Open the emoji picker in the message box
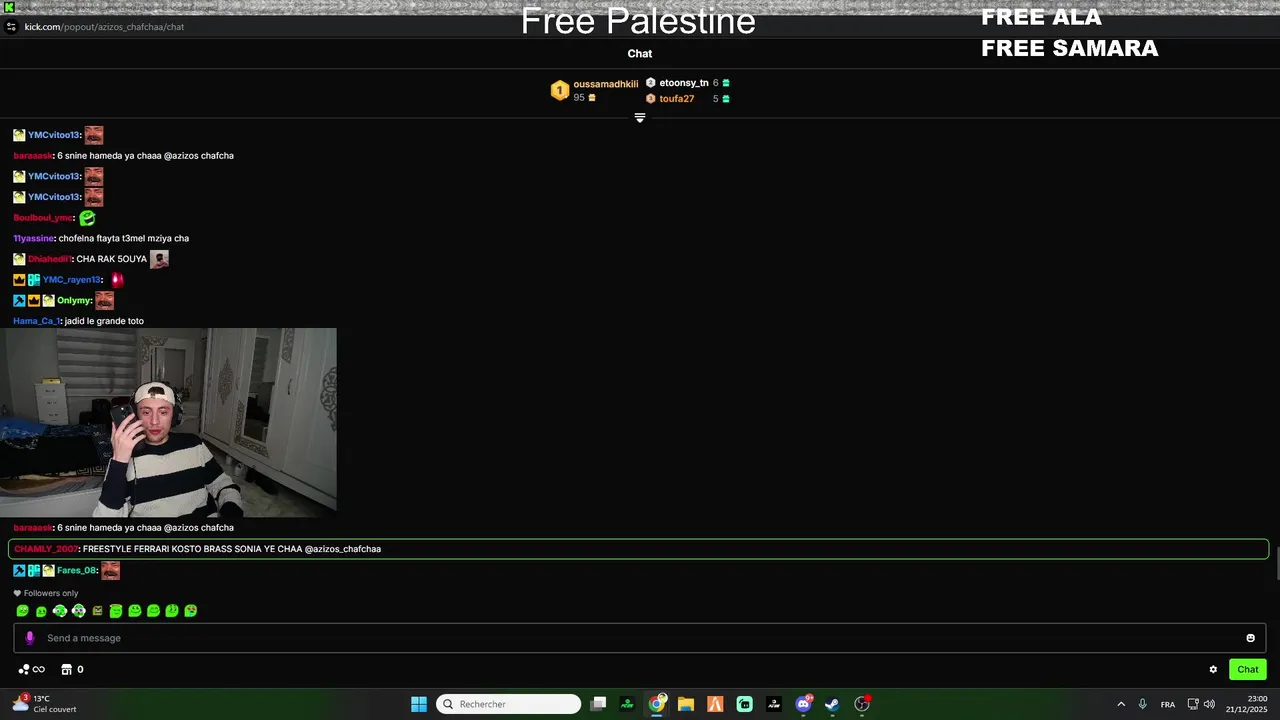1280x720 pixels. tap(1250, 638)
